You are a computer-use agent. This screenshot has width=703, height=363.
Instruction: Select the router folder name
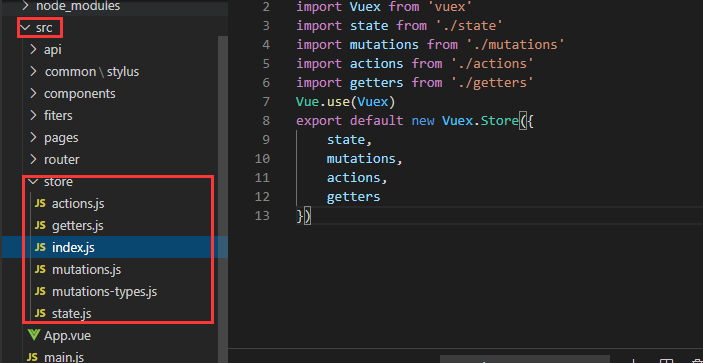click(62, 160)
